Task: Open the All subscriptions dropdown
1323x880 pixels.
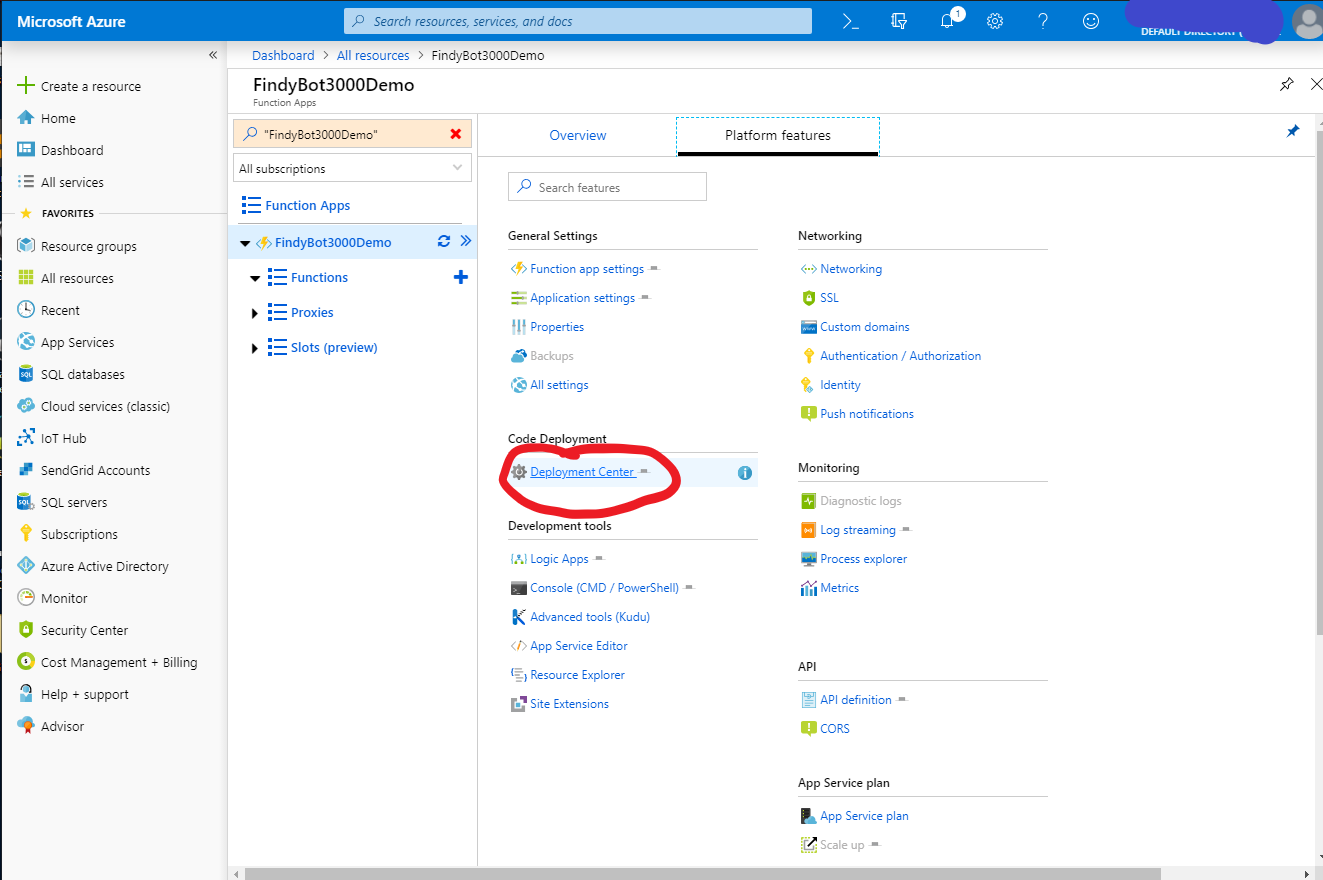Action: point(352,168)
